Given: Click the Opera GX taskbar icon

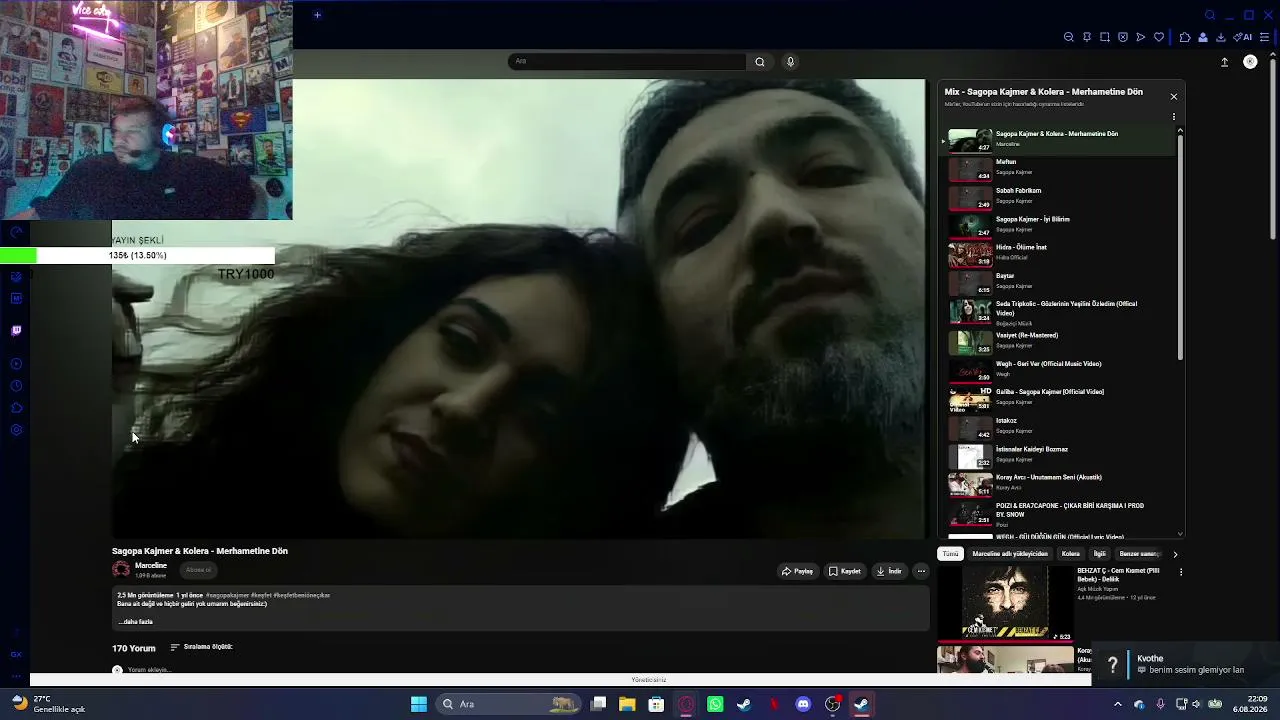Looking at the screenshot, I should coord(686,704).
